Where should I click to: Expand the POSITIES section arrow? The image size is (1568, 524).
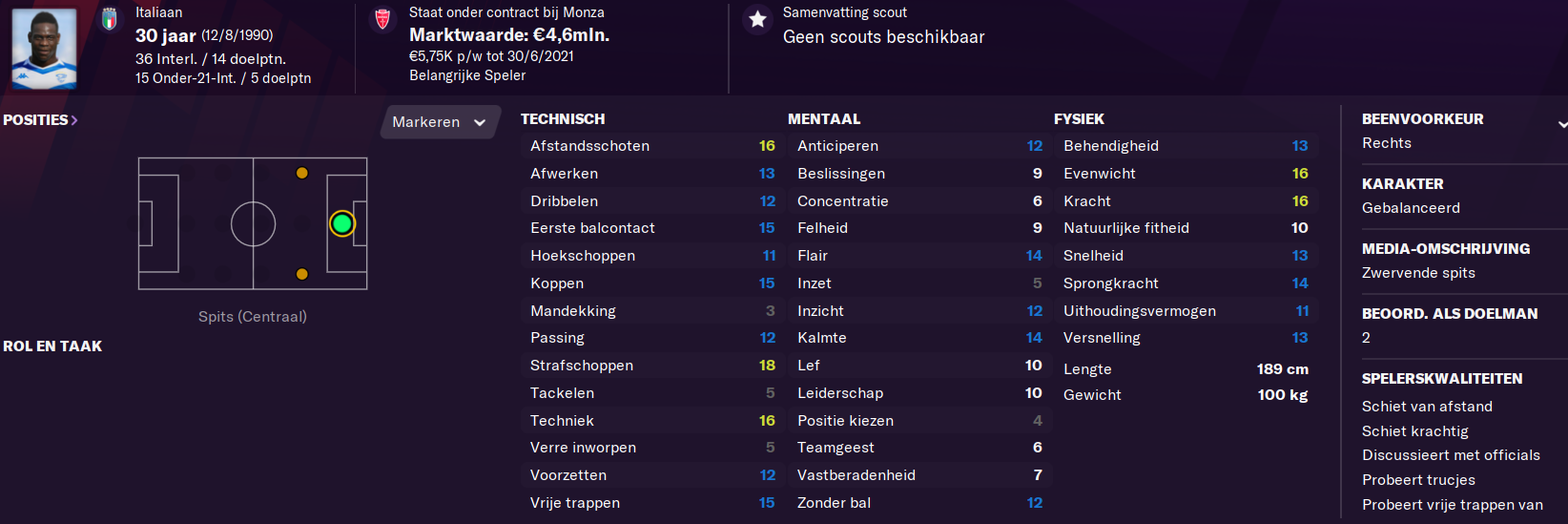point(73,120)
